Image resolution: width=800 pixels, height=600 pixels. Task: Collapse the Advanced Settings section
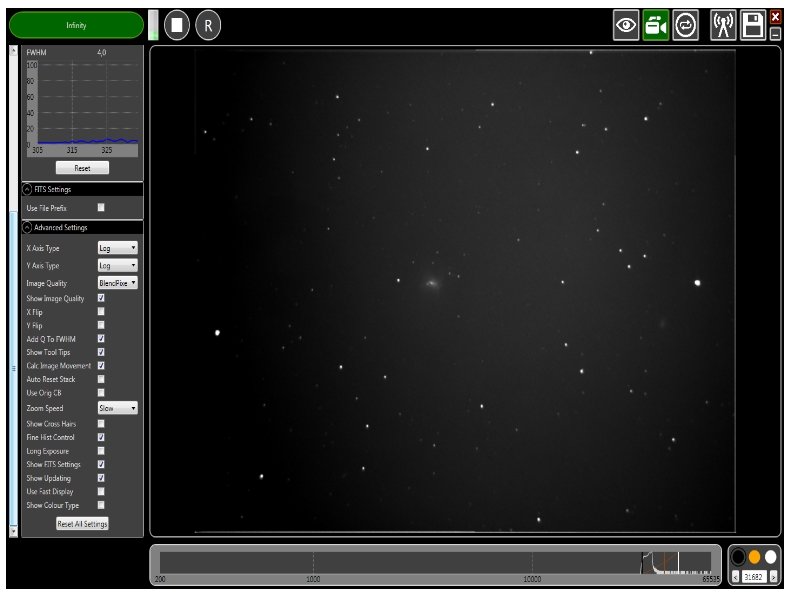tap(28, 228)
